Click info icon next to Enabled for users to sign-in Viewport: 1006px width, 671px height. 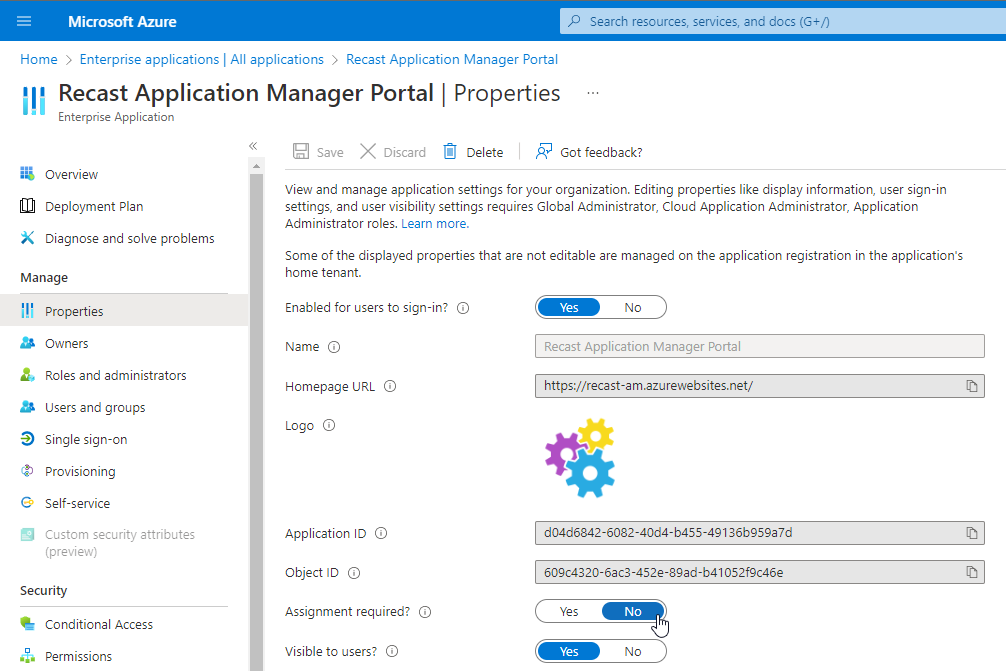[463, 308]
